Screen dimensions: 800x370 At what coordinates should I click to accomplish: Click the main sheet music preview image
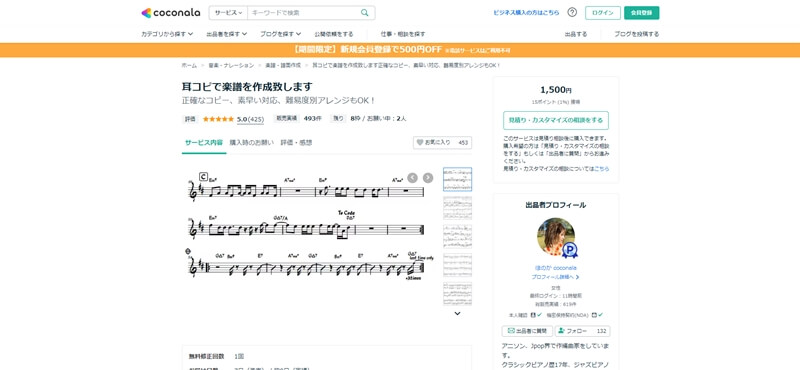click(x=310, y=227)
